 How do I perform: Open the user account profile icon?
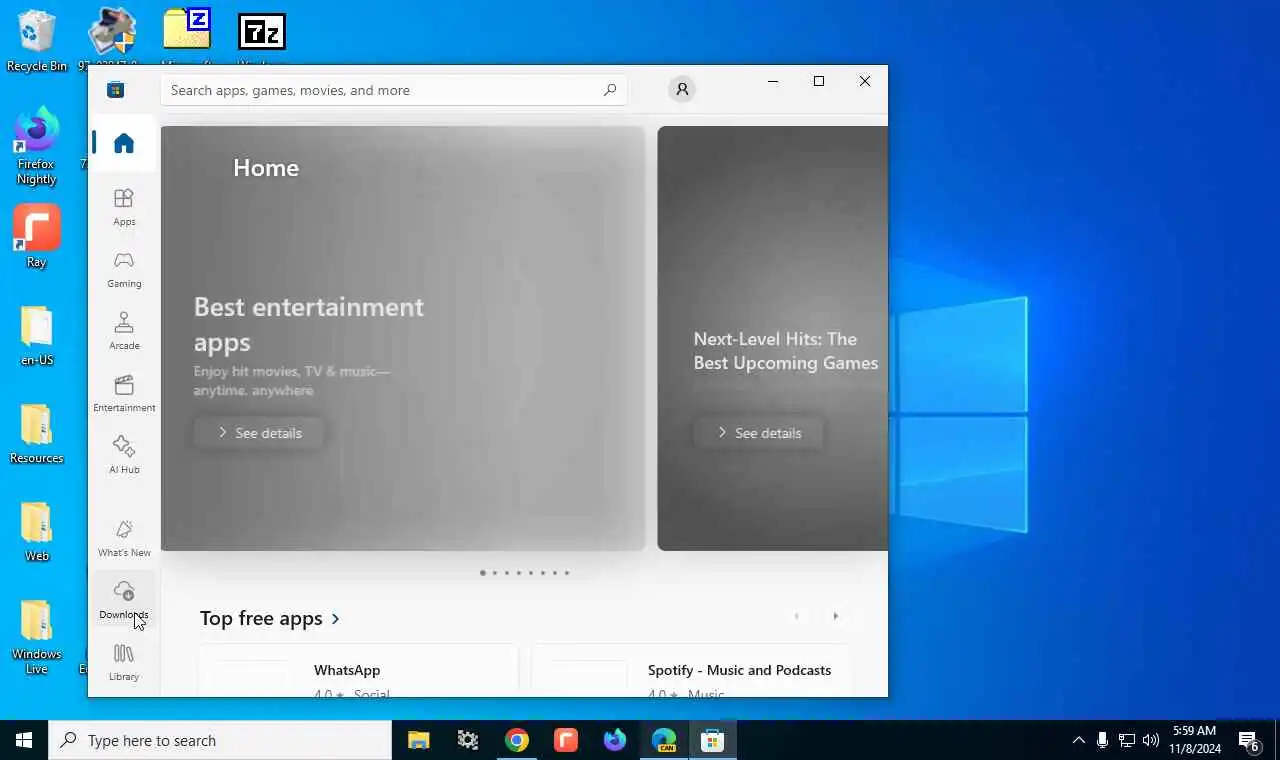click(682, 90)
